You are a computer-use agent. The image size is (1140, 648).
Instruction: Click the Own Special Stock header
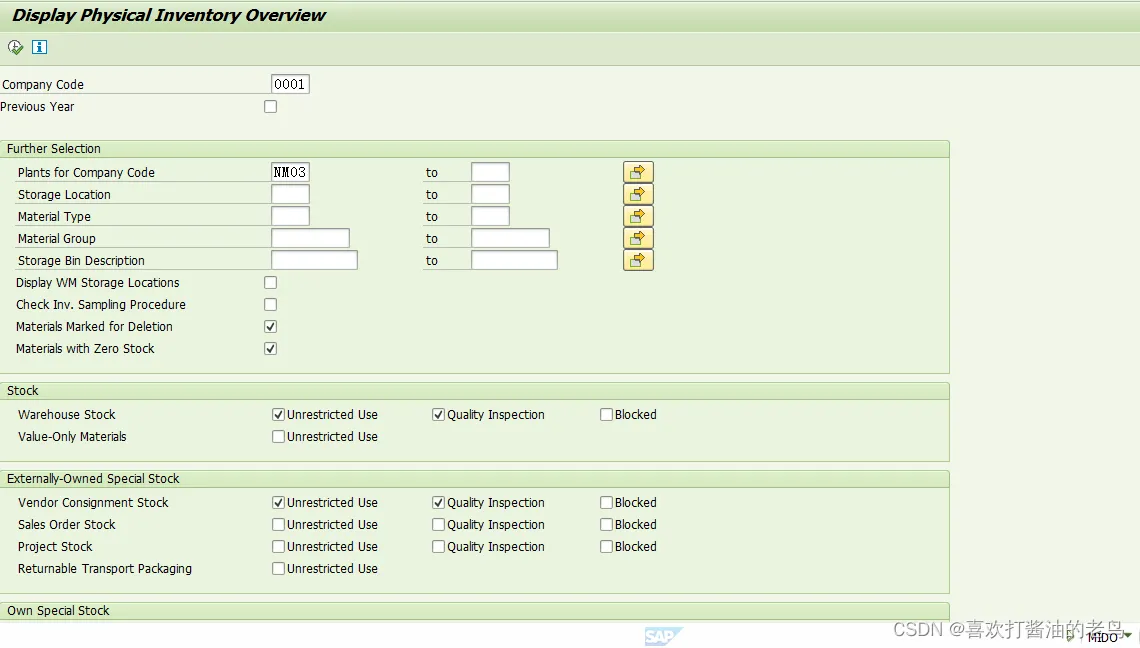tap(475, 611)
